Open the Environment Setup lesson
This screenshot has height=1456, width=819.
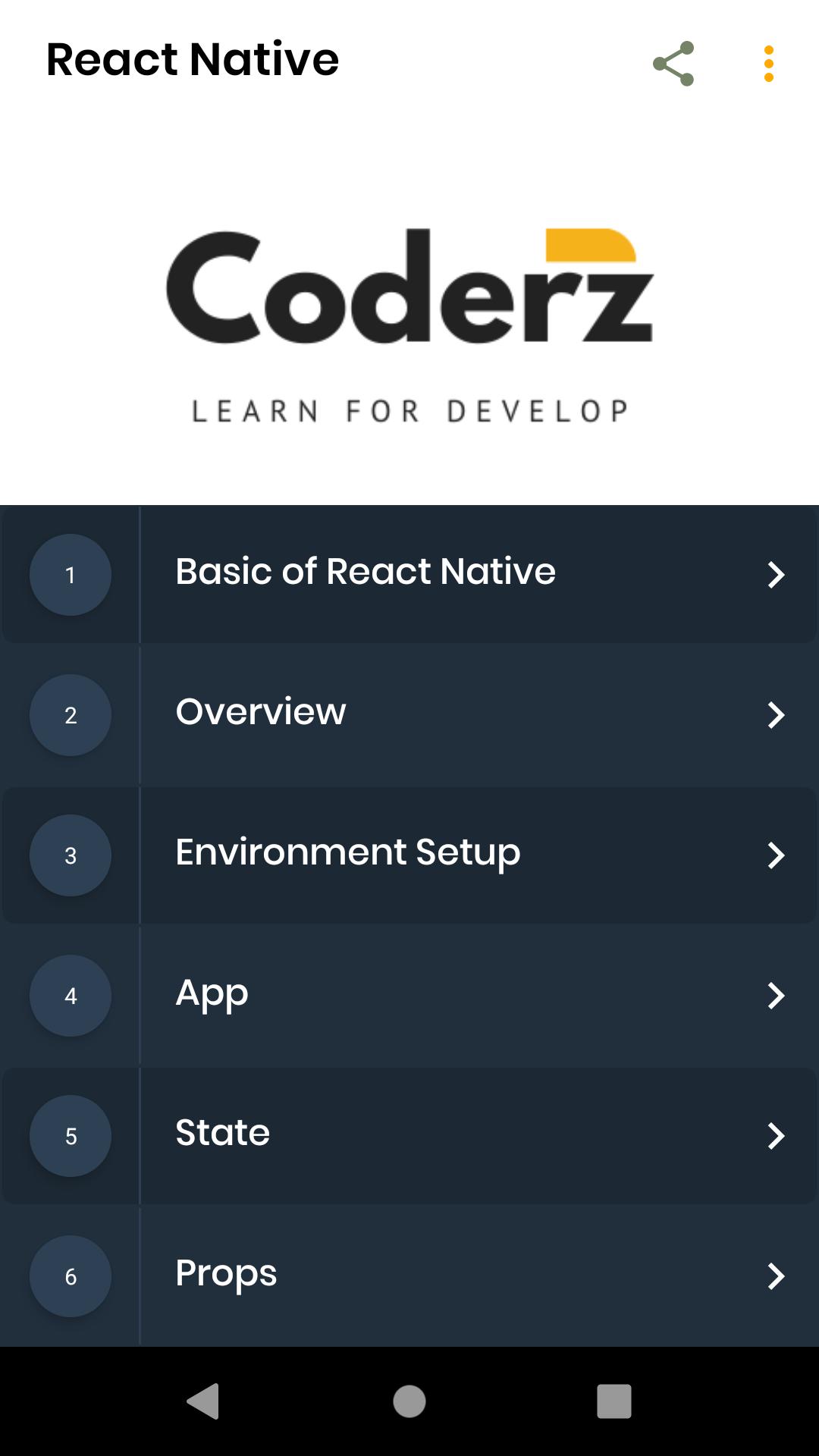click(409, 855)
